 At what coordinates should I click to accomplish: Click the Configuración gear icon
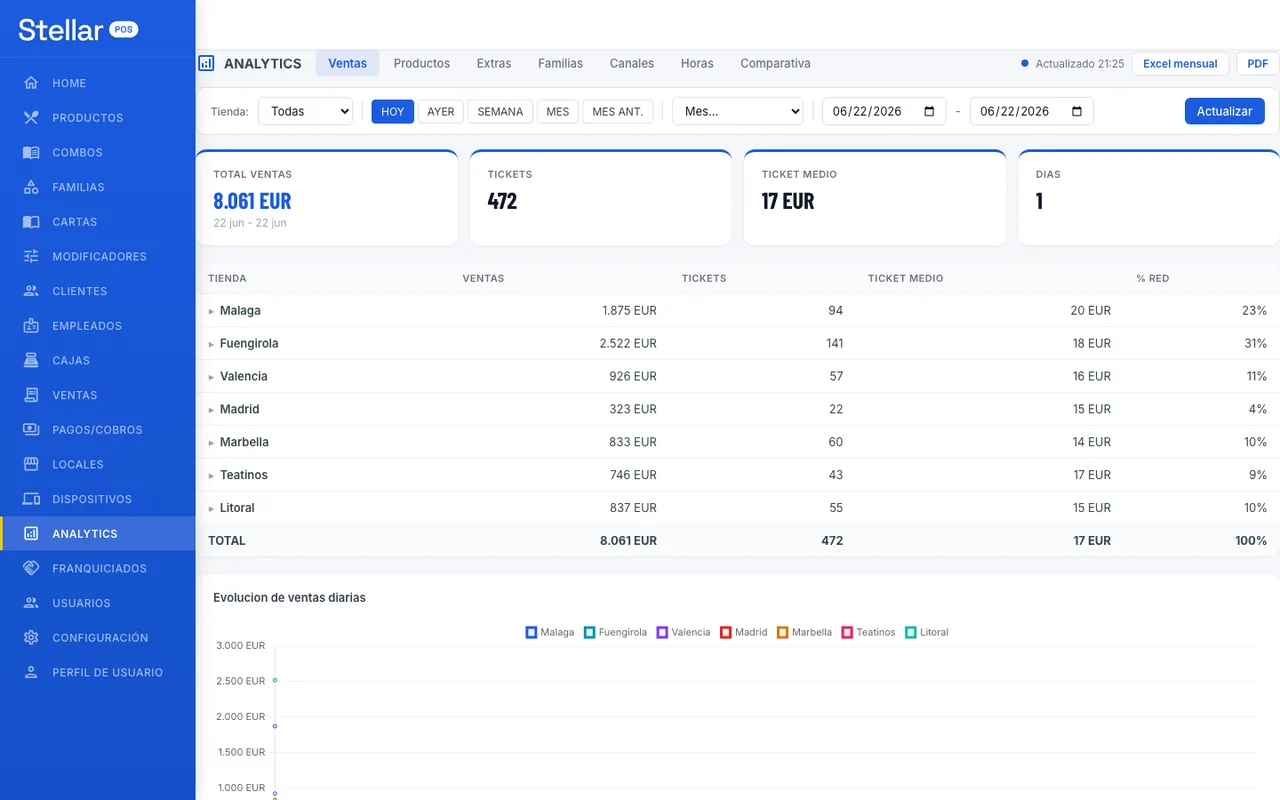(x=31, y=638)
